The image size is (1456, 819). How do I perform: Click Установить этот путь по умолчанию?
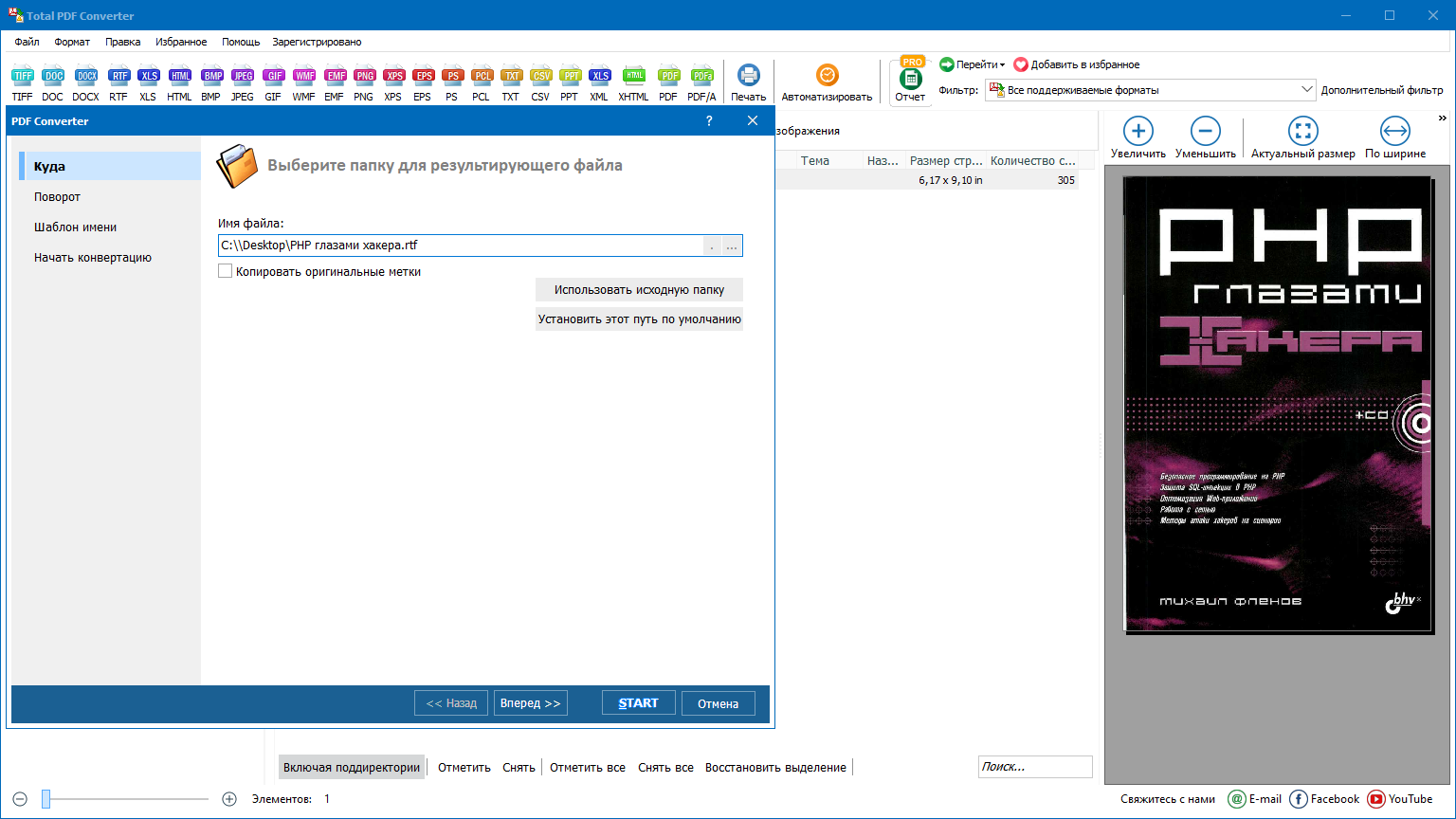click(x=639, y=319)
